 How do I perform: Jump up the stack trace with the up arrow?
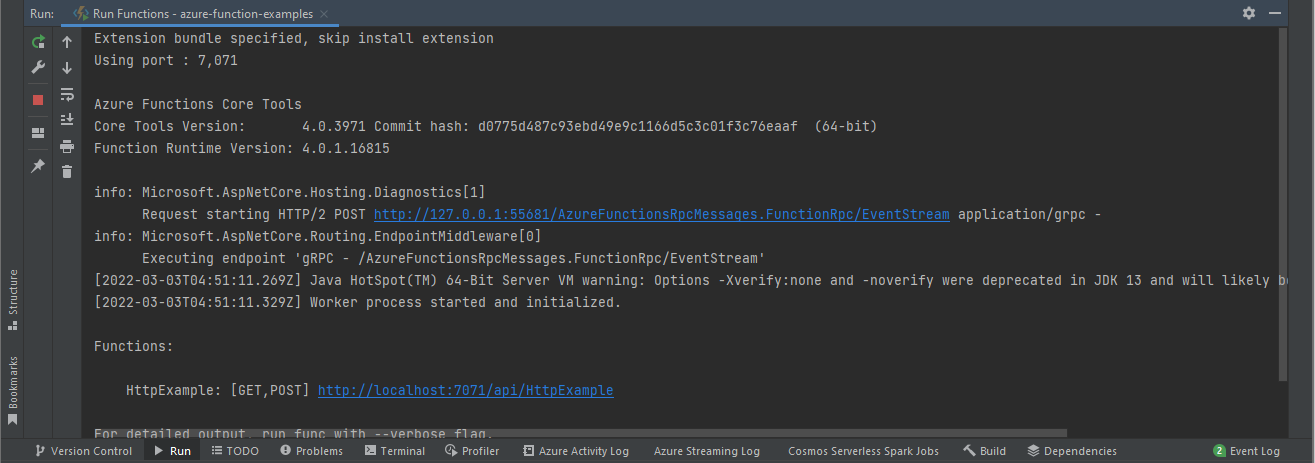pyautogui.click(x=67, y=42)
